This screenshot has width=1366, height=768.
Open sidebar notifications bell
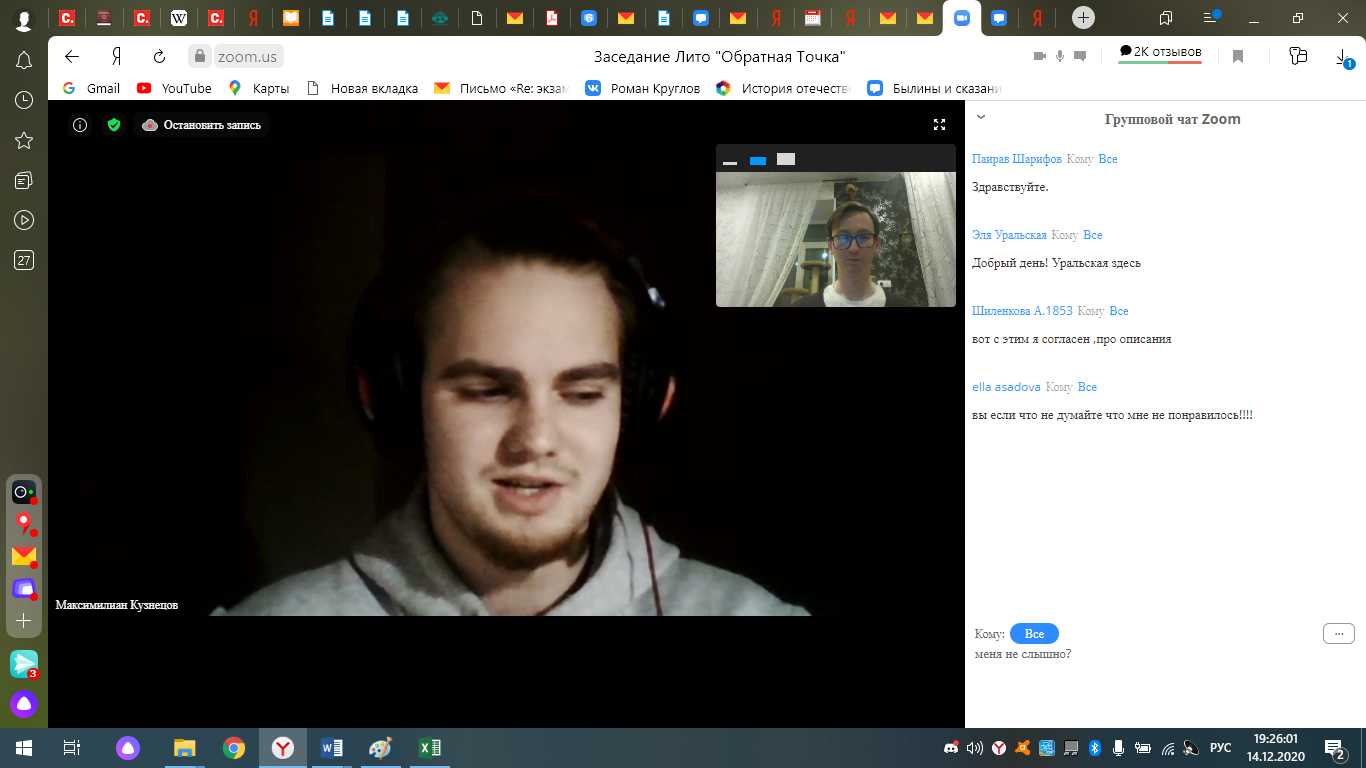[x=24, y=61]
